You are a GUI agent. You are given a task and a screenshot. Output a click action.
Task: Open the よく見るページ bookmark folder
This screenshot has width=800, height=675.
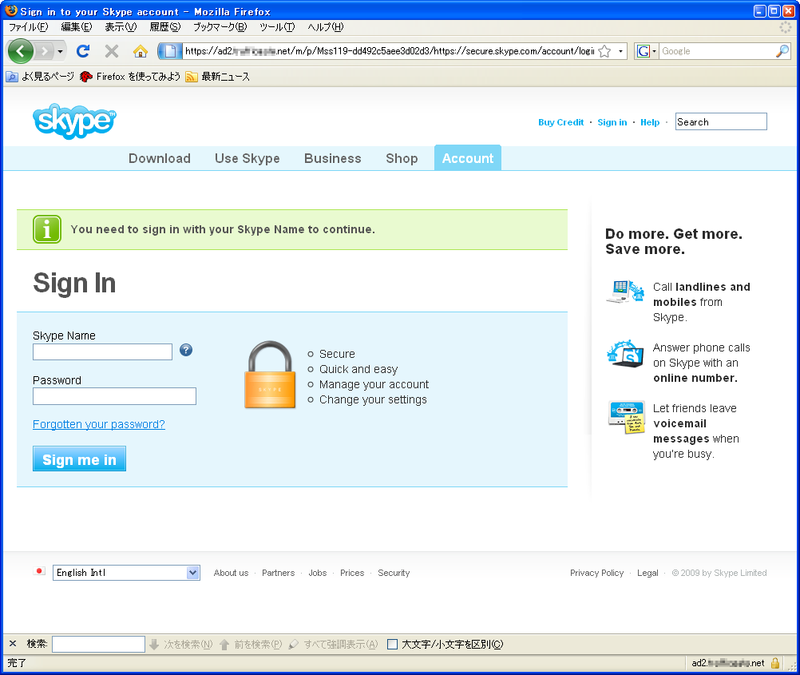click(40, 77)
